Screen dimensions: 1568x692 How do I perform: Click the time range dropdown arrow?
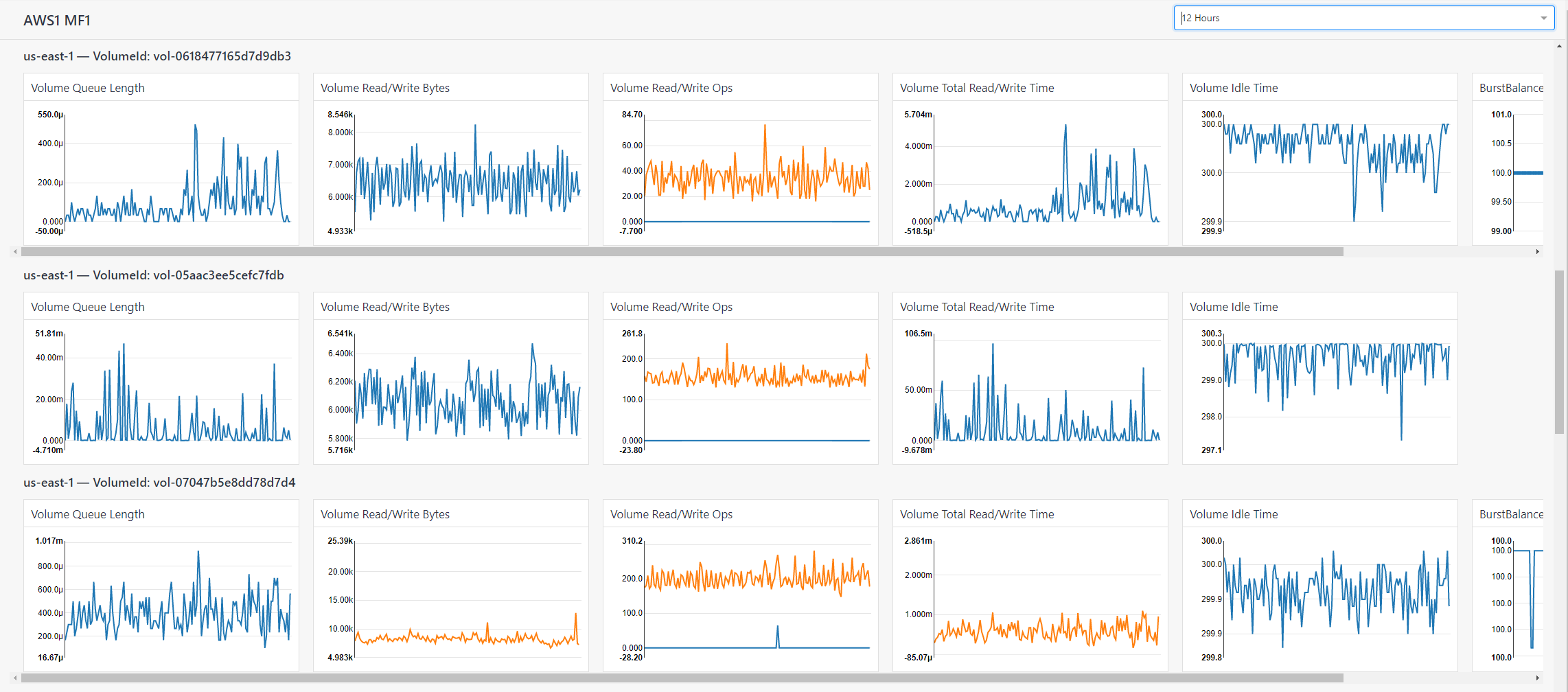(1543, 19)
